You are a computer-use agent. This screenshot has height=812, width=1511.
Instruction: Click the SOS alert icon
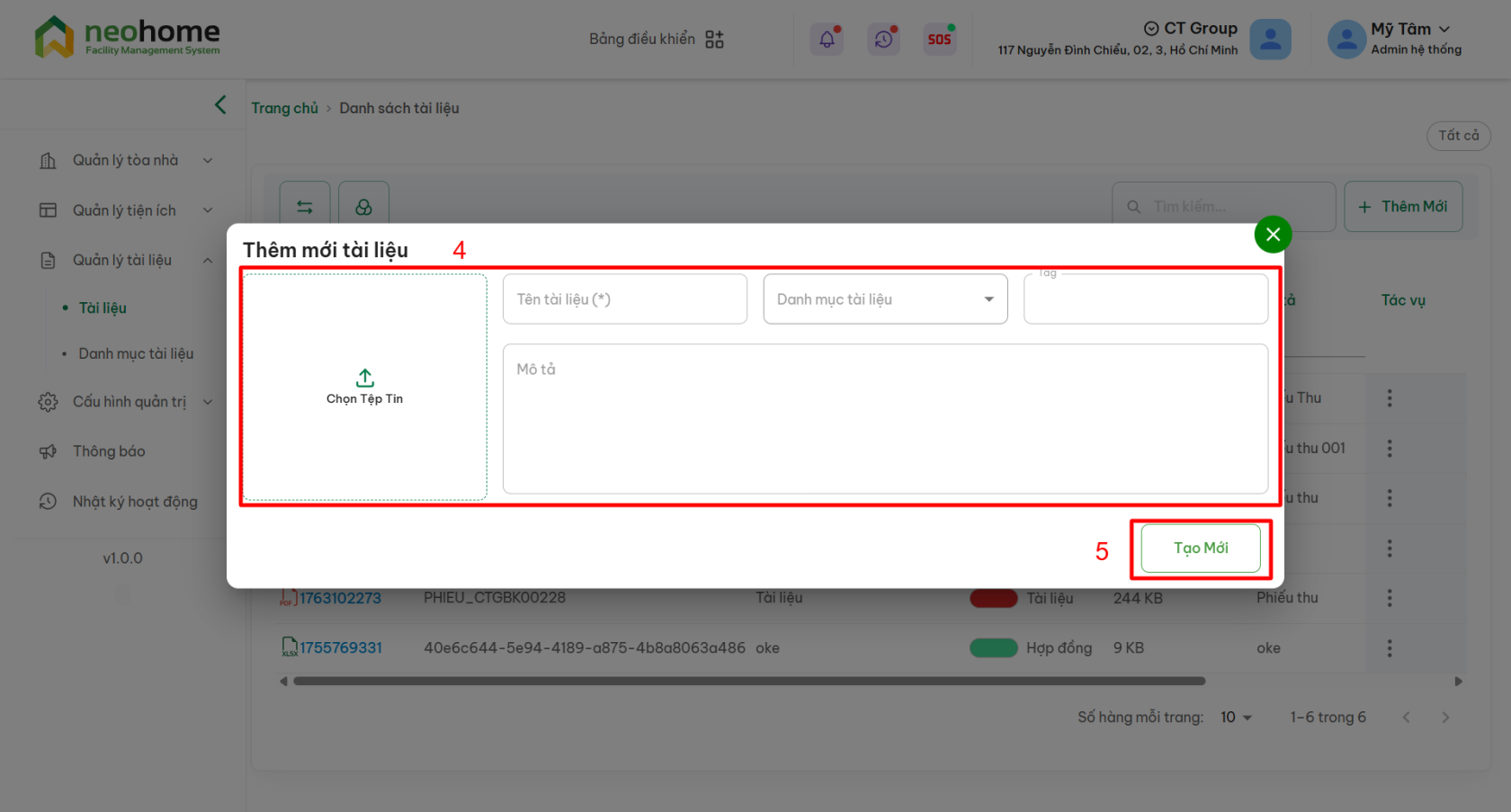pos(939,40)
